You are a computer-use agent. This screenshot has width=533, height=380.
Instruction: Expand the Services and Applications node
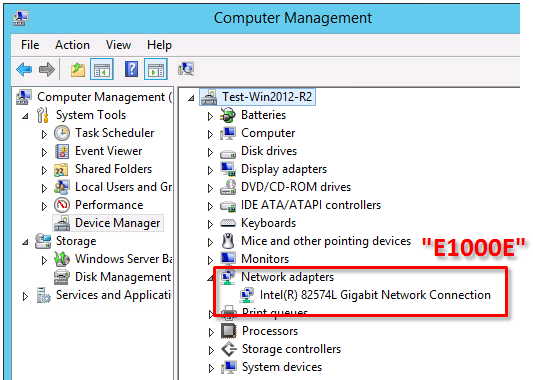coord(25,296)
